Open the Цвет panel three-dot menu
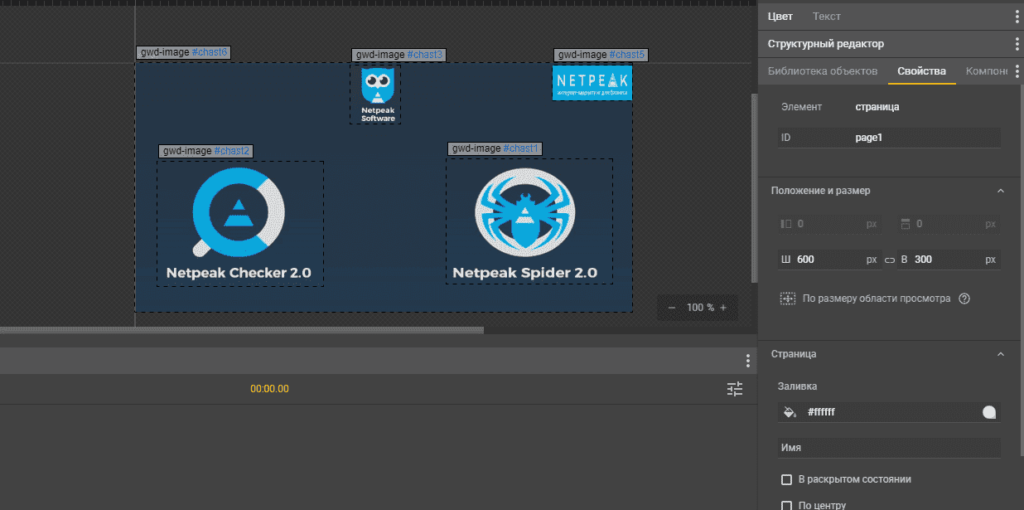Screen dimensions: 1024x510 coord(1016,16)
